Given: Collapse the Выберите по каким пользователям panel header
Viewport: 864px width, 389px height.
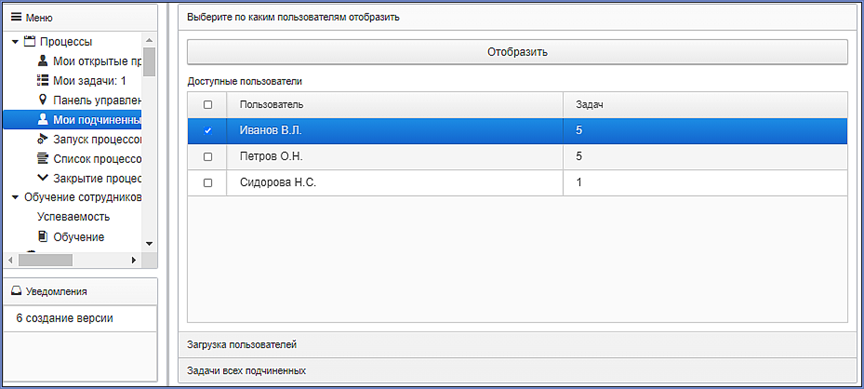Looking at the screenshot, I should (516, 17).
